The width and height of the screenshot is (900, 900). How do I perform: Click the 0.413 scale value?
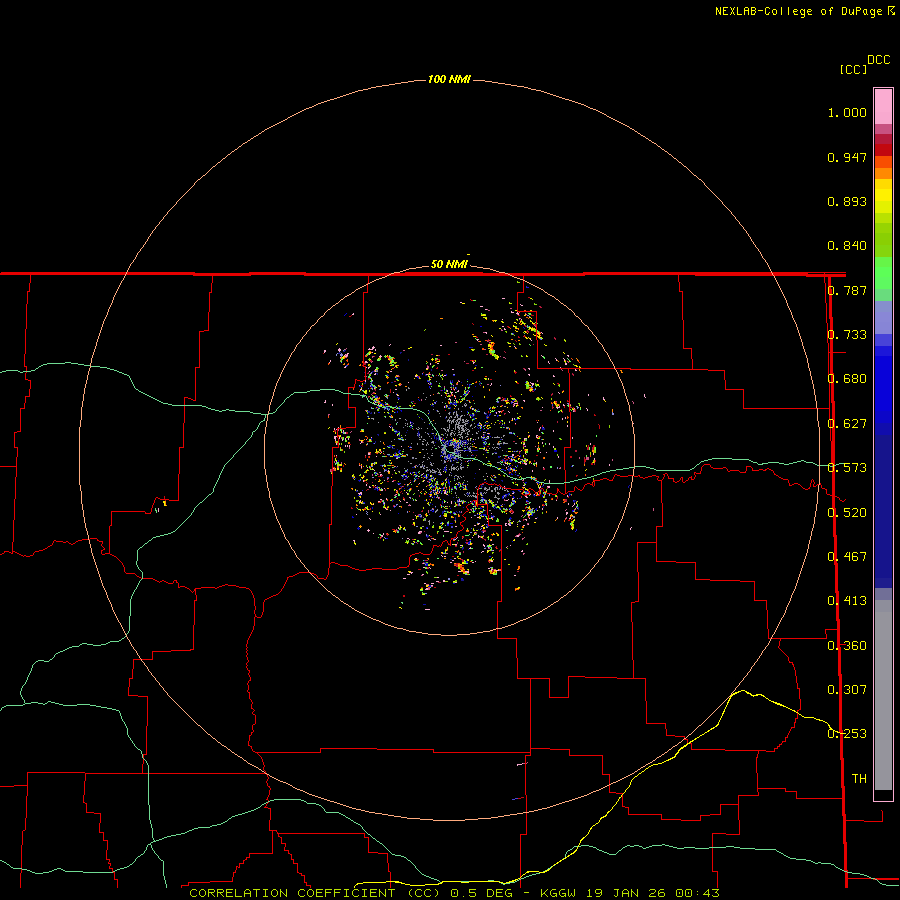847,601
